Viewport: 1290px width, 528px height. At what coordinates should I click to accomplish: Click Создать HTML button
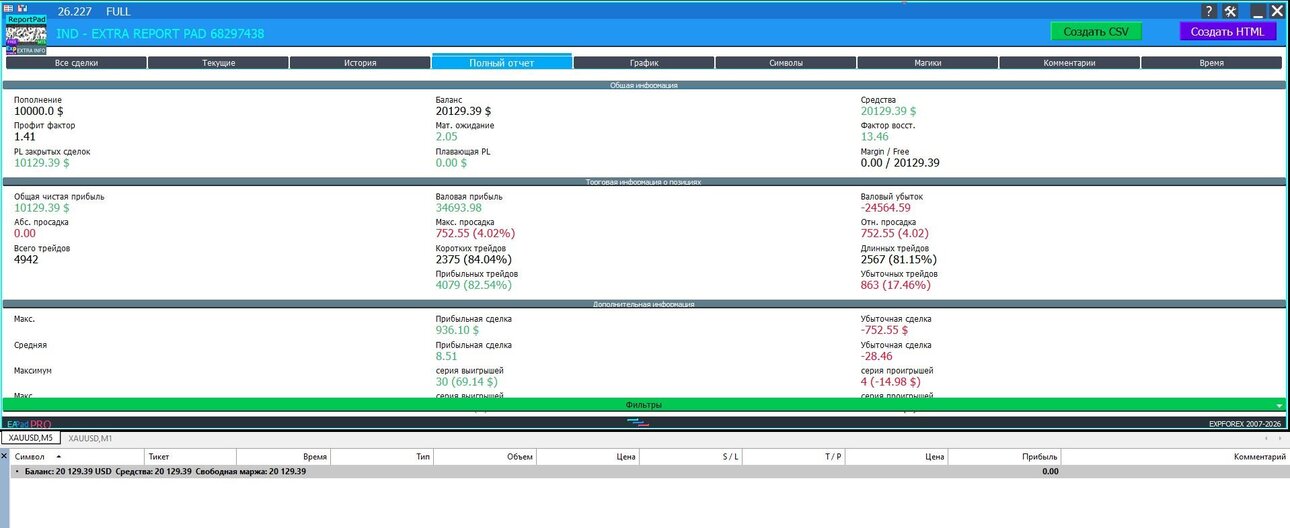[x=1228, y=31]
